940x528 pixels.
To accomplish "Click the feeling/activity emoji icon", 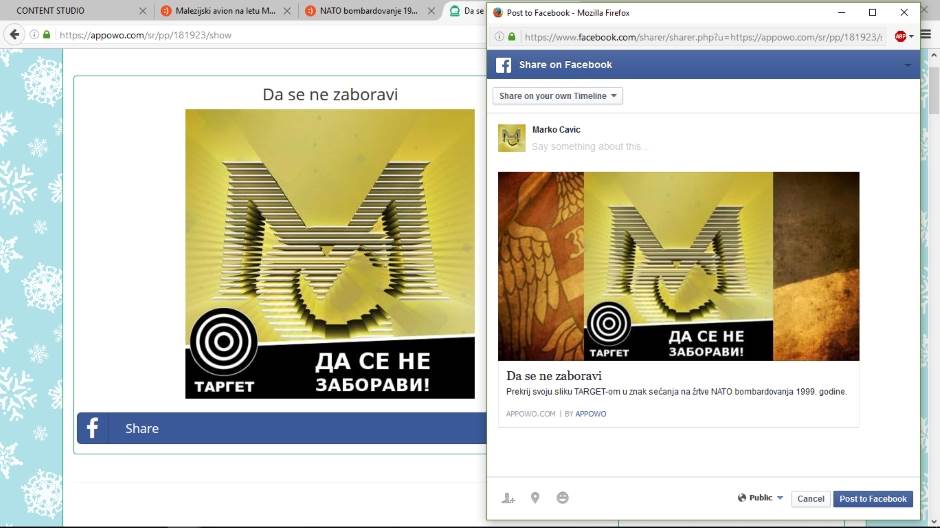I will (x=563, y=498).
